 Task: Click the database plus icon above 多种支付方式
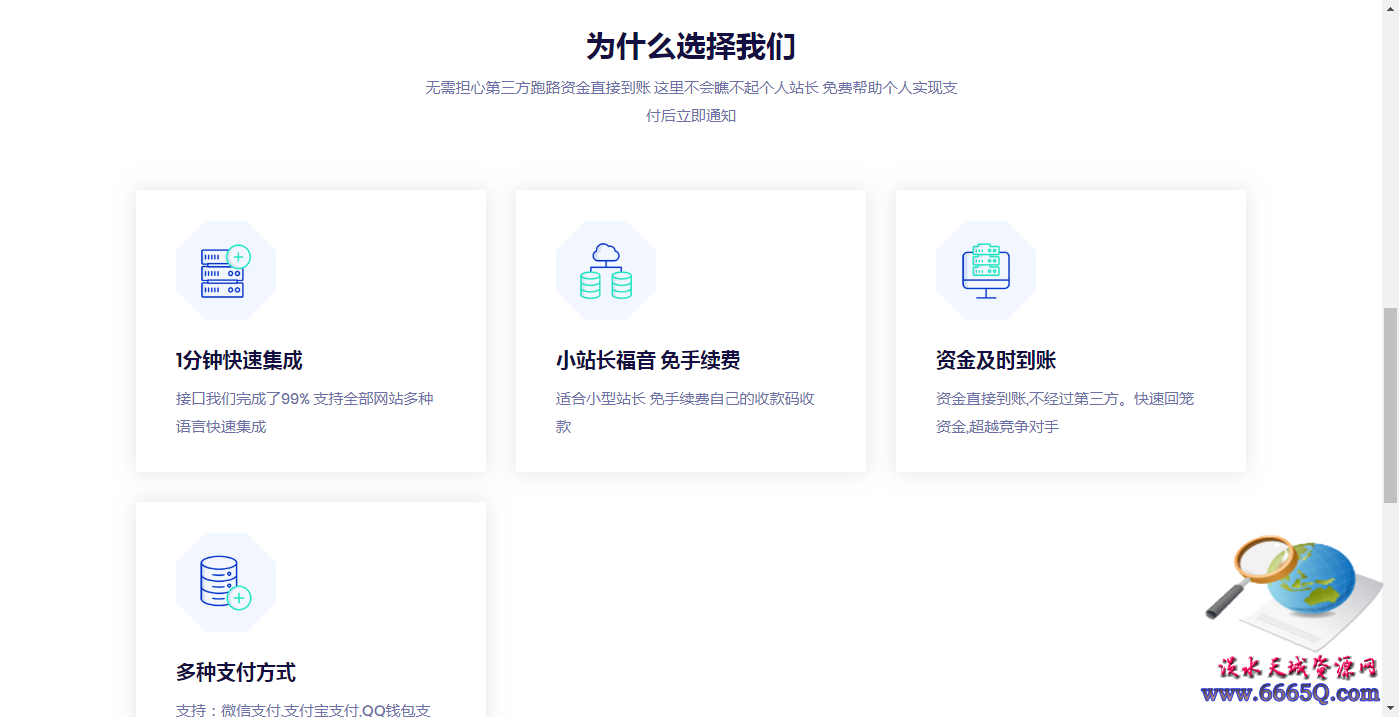tap(225, 582)
